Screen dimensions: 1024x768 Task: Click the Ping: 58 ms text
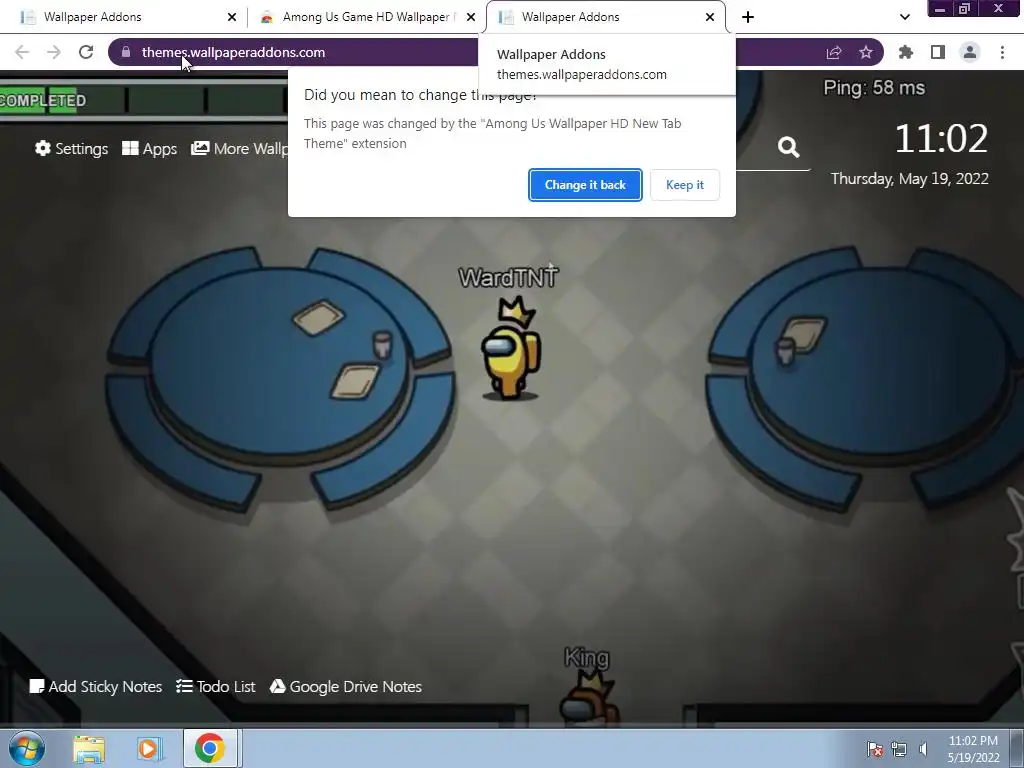pos(874,88)
